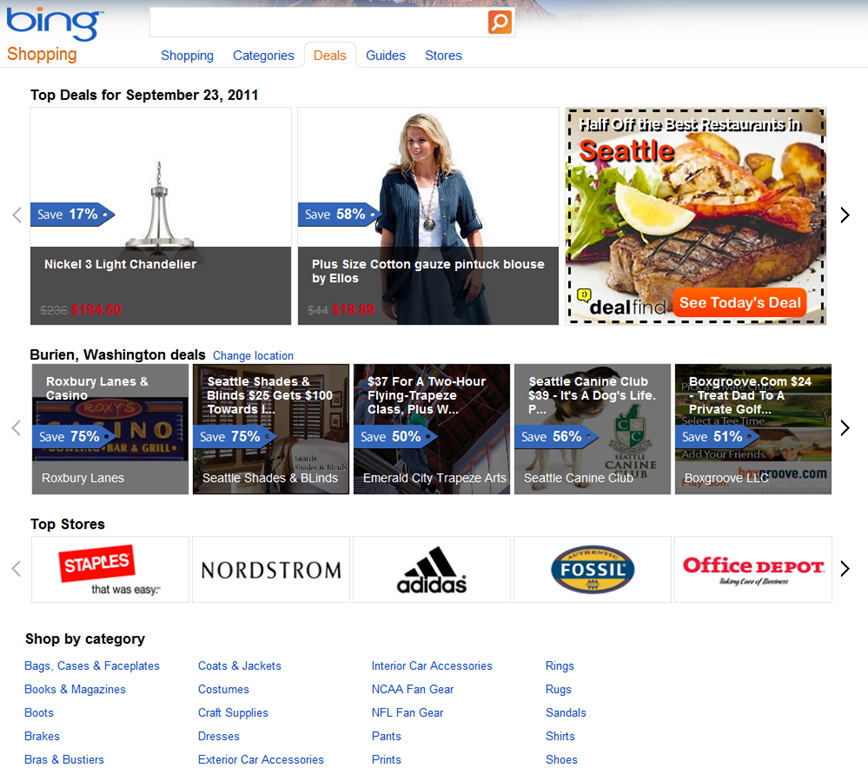
Task: Open the Costumes category link
Action: click(224, 689)
